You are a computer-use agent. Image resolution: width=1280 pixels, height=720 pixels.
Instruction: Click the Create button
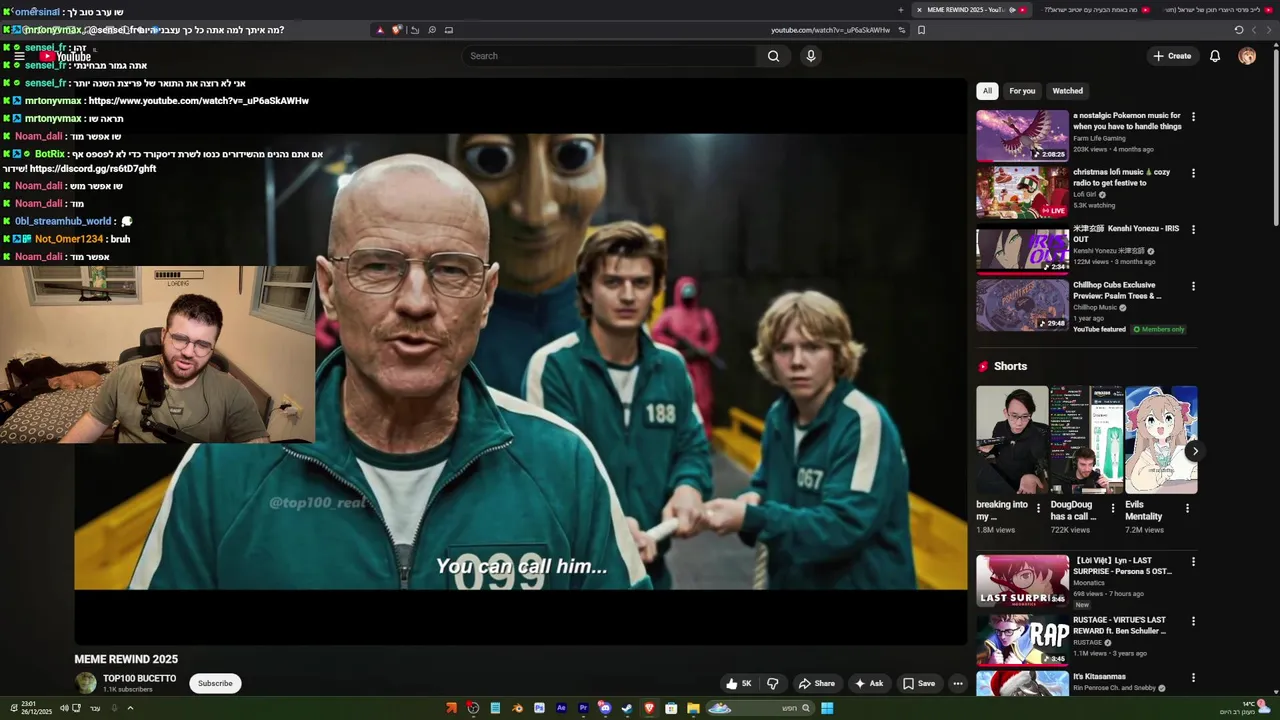click(x=1172, y=56)
